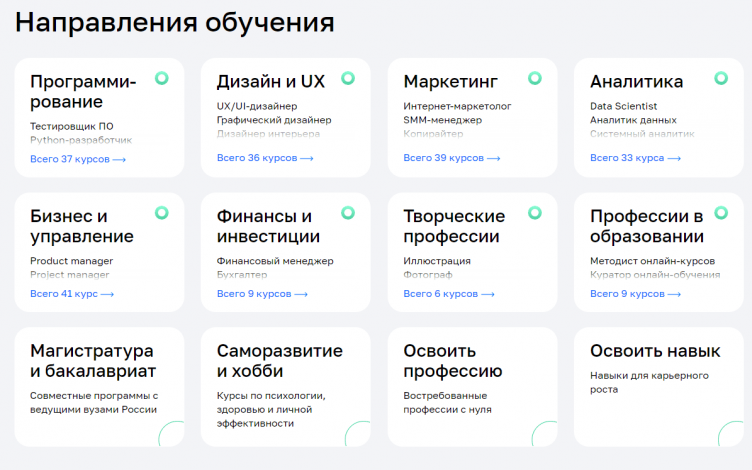Click the green circle icon on Программирование card

162,78
